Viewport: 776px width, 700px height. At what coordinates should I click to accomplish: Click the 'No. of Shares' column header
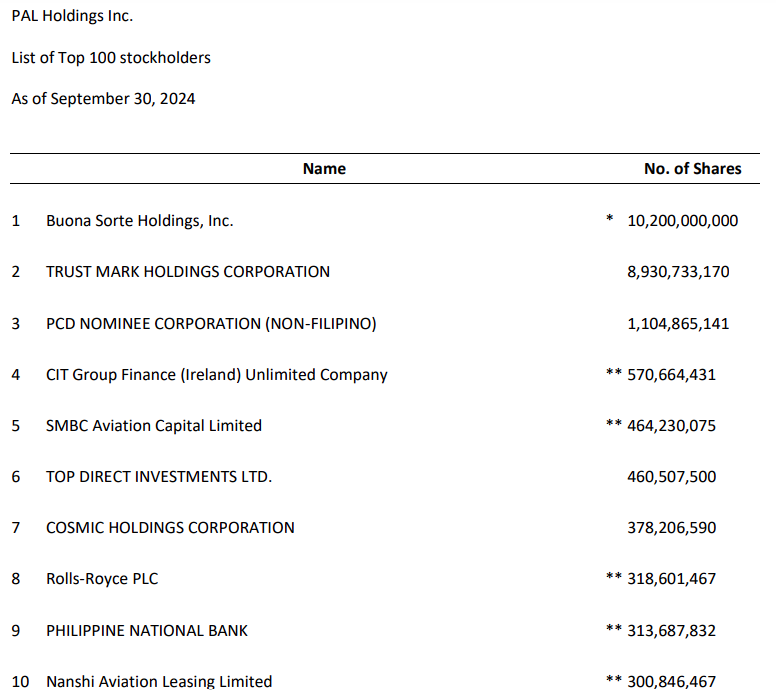(x=692, y=169)
